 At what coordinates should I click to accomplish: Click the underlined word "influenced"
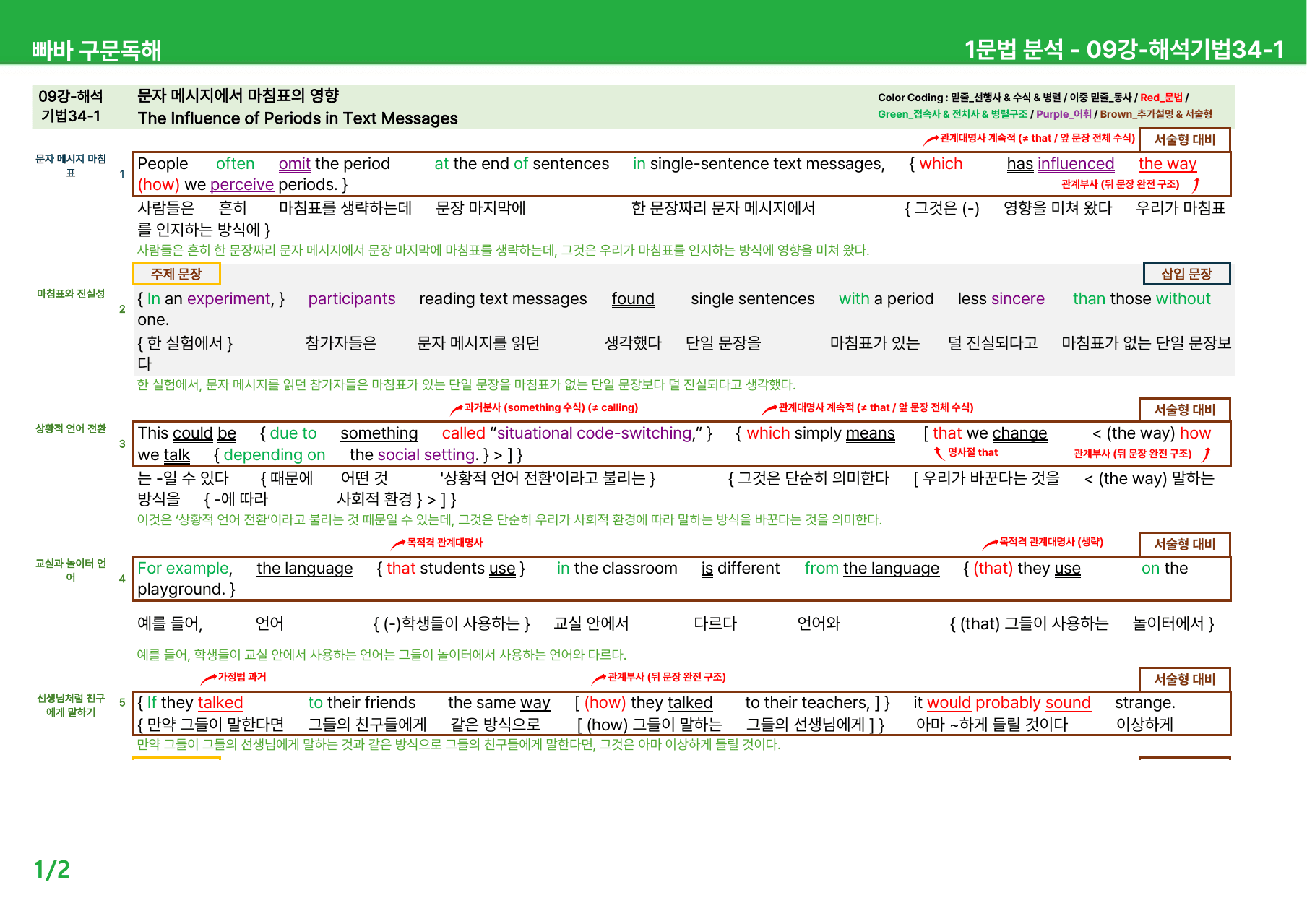[1076, 164]
